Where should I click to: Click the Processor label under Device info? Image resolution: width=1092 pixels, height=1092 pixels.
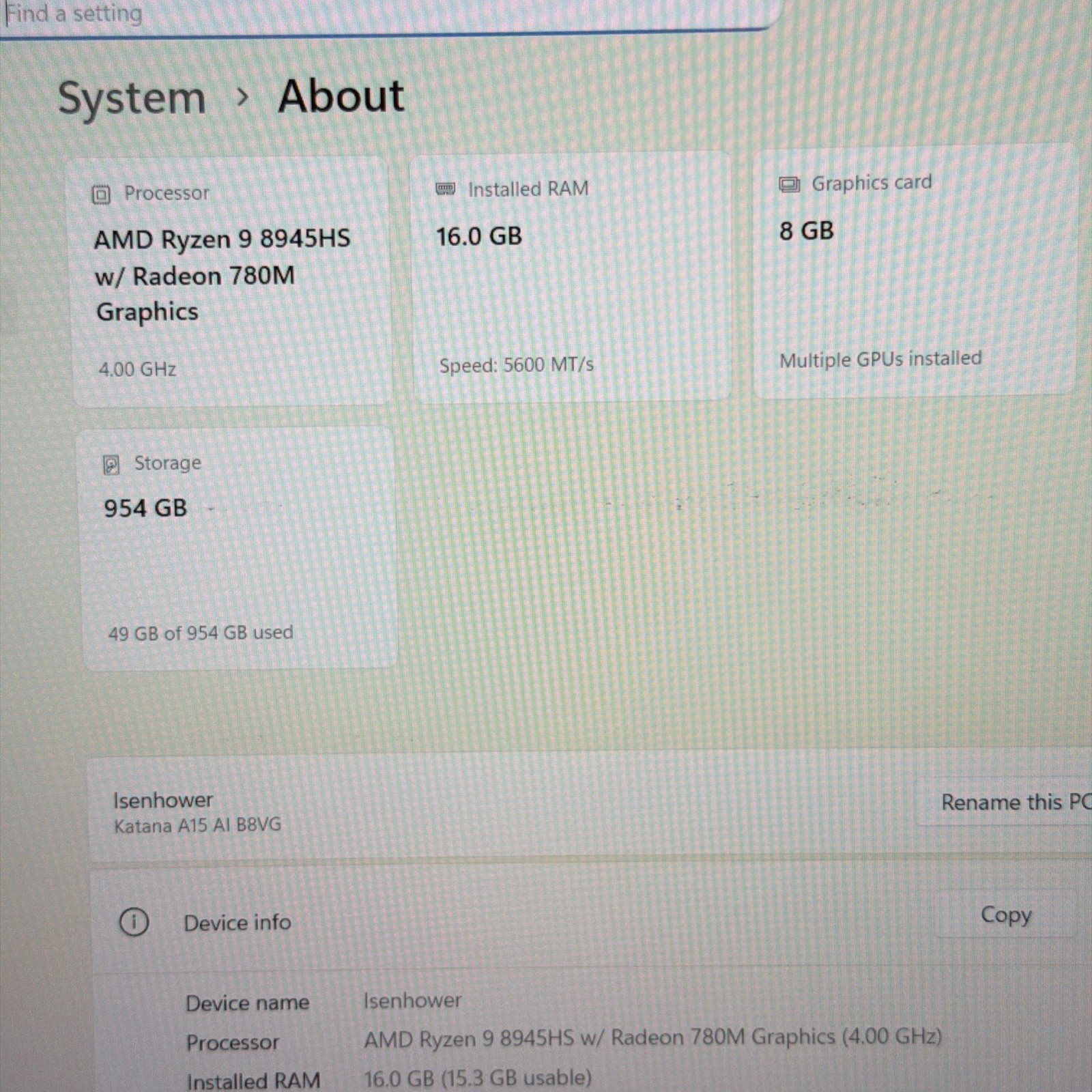click(x=232, y=1043)
